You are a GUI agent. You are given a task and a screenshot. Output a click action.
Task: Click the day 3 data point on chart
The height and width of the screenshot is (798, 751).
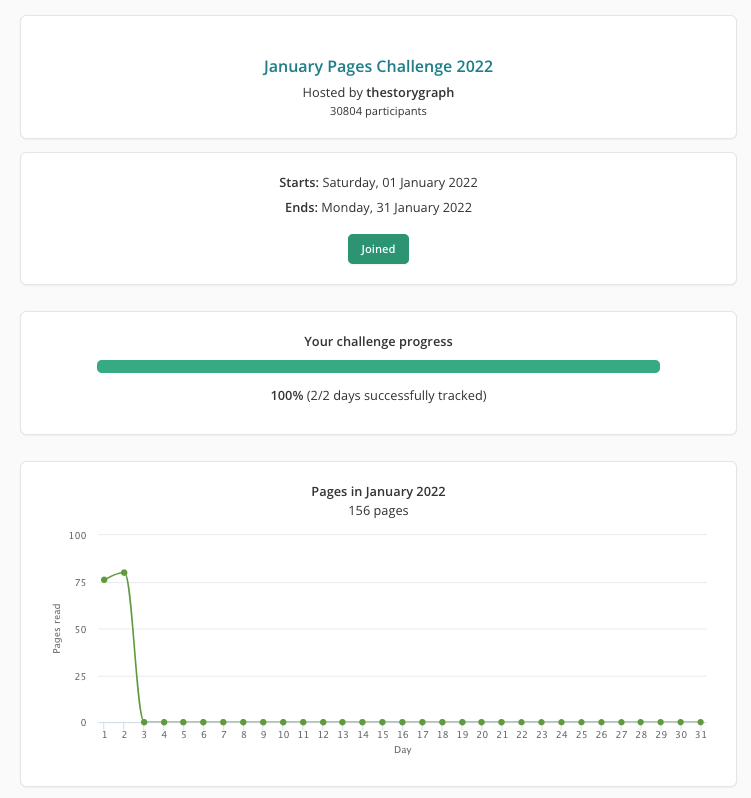144,722
